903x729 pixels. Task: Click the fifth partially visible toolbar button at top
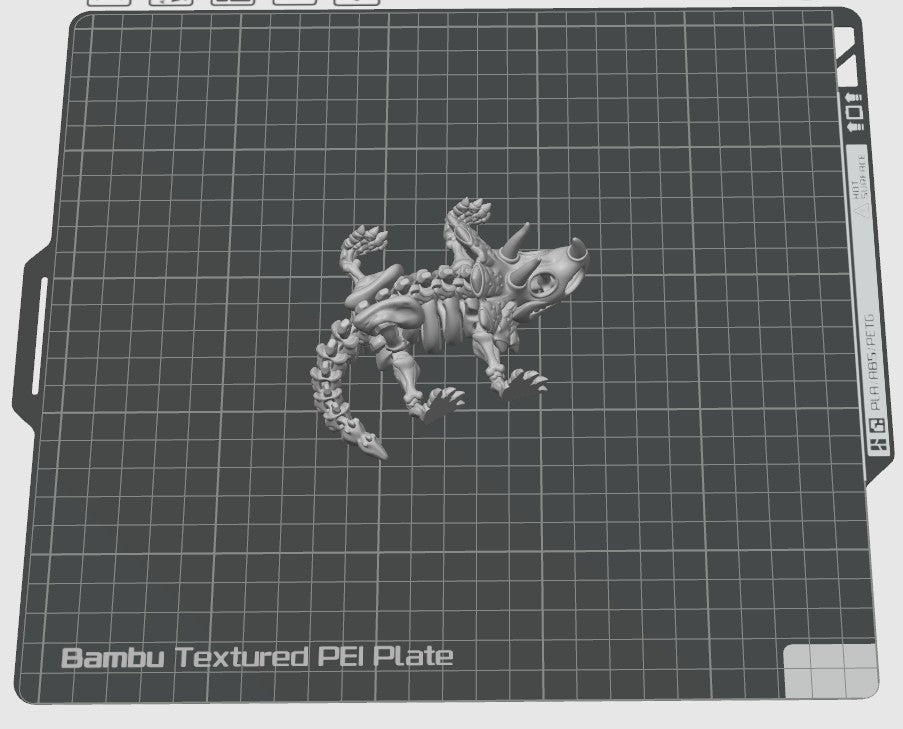point(355,2)
